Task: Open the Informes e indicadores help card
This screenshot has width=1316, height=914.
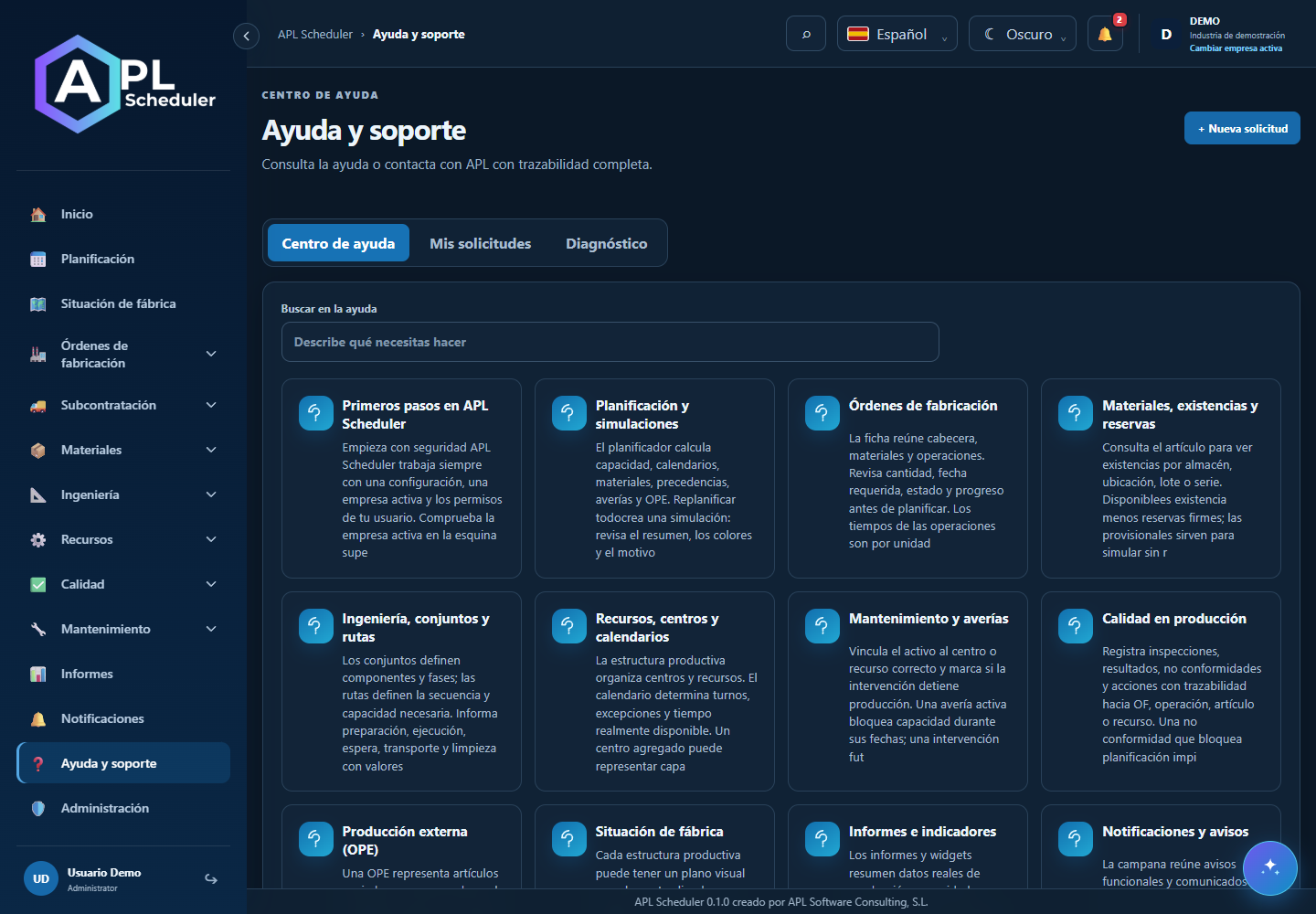Action: (x=907, y=846)
